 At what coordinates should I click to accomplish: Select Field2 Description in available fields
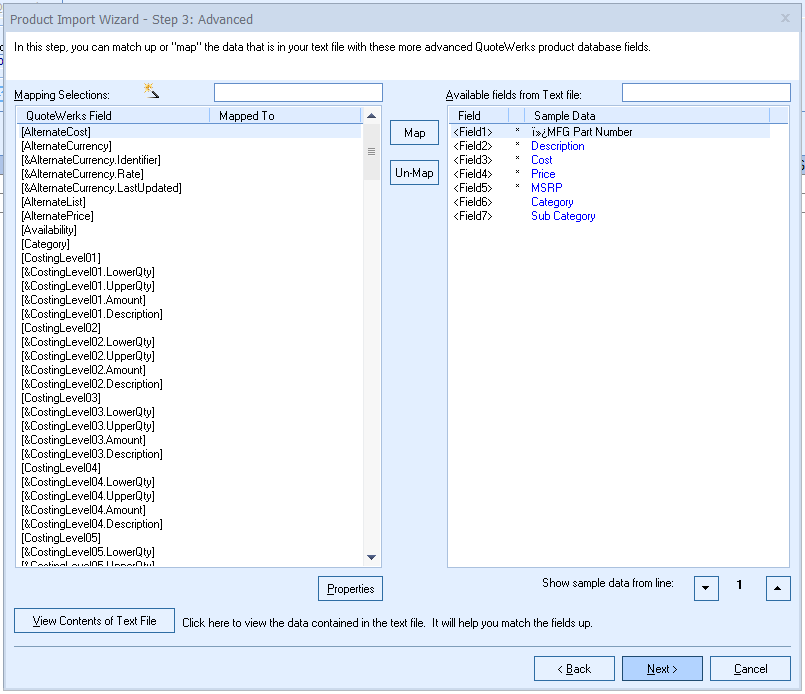tap(557, 146)
